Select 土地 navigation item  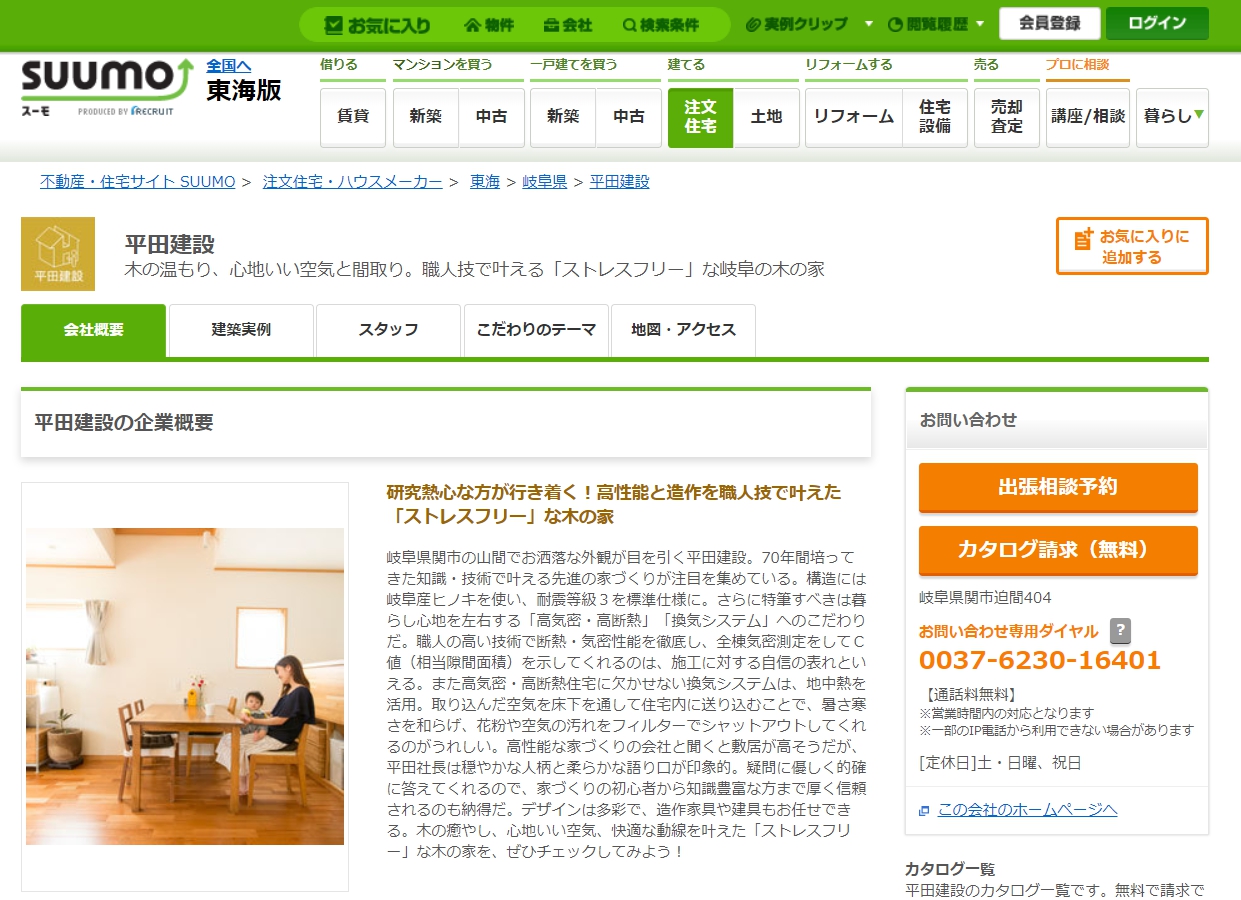766,117
